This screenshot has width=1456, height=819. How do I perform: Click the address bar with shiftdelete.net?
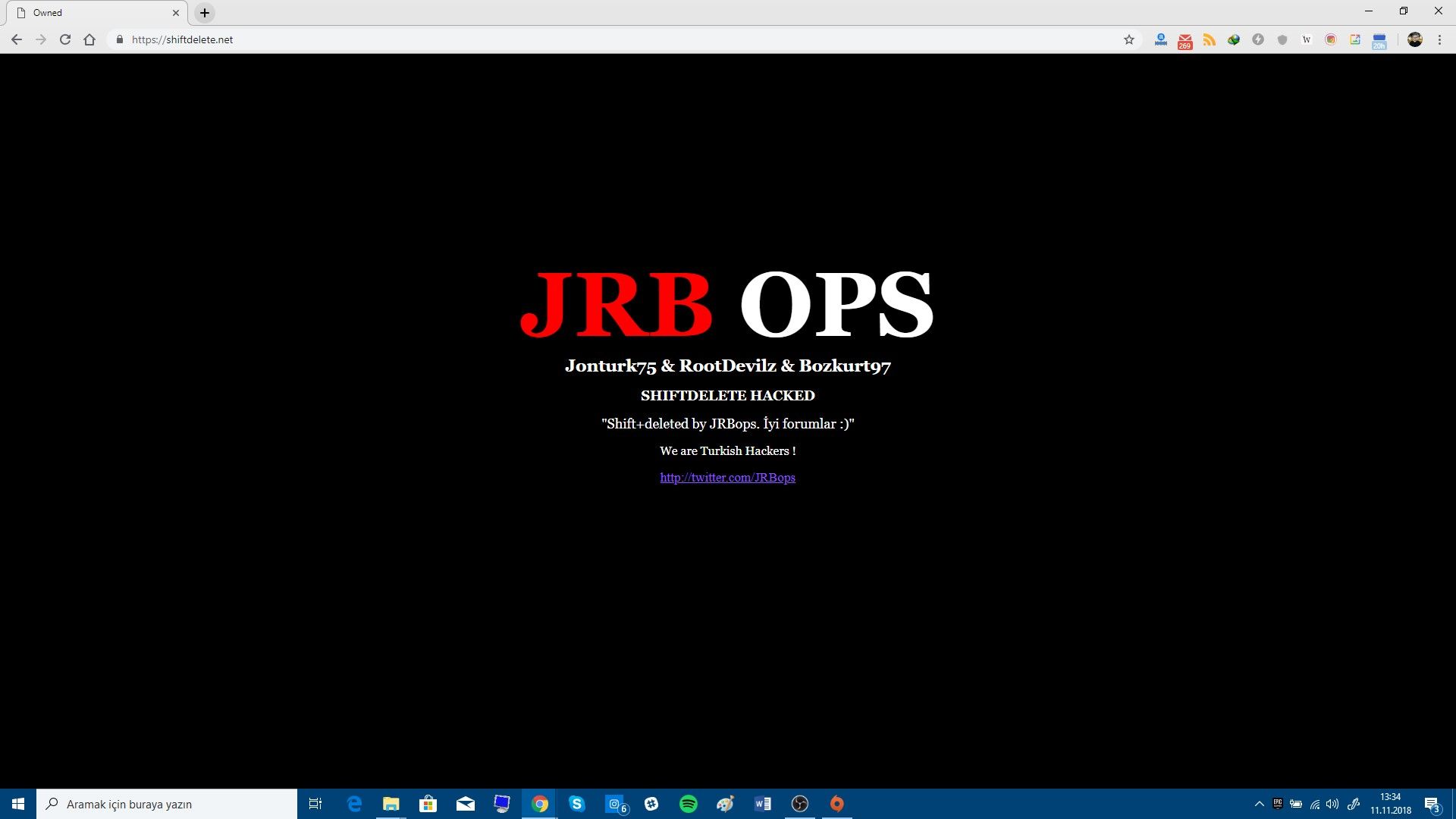click(531, 39)
